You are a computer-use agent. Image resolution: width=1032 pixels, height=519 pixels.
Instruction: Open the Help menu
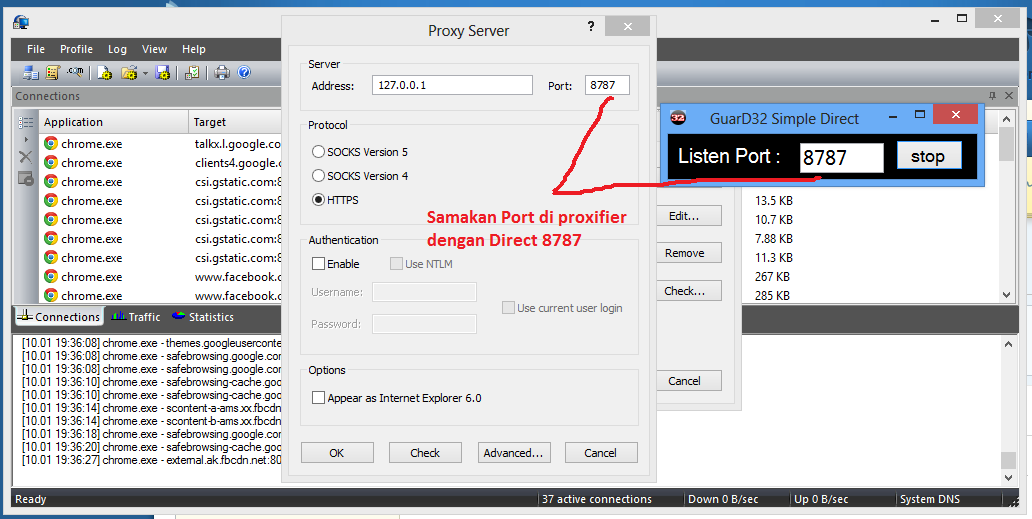(194, 49)
